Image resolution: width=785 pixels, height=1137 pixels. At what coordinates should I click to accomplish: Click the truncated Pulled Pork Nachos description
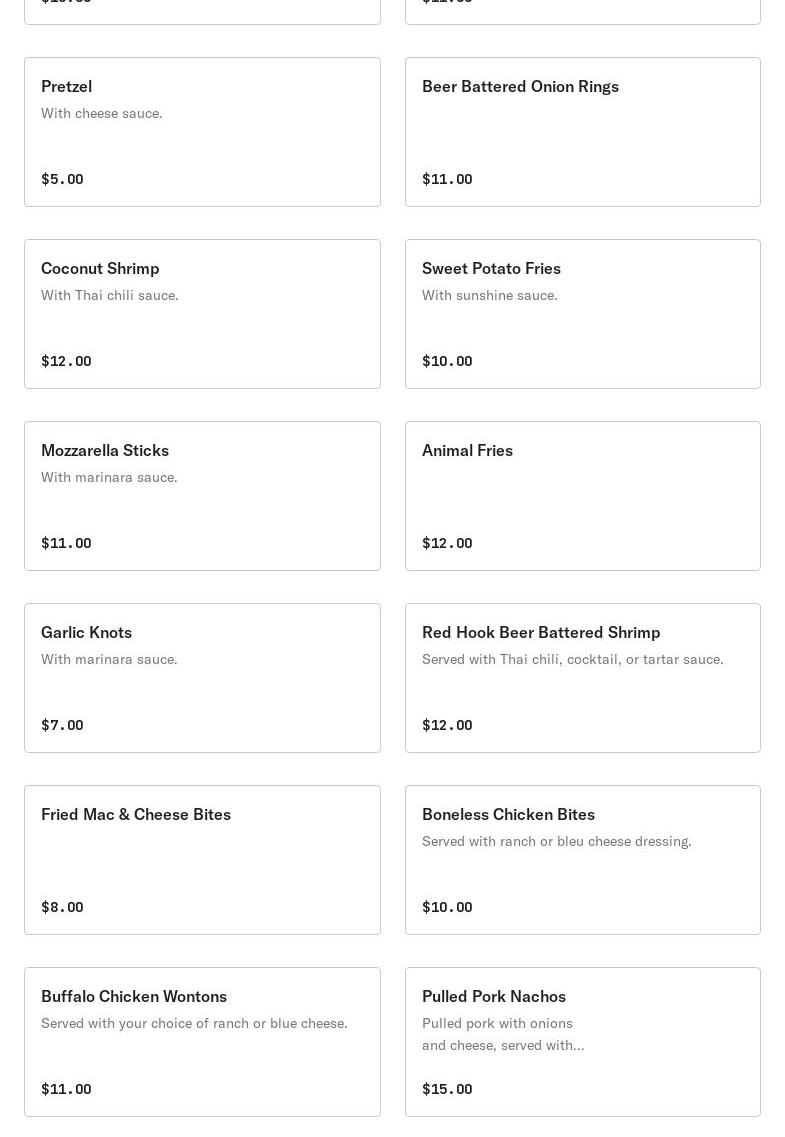[x=503, y=1034]
